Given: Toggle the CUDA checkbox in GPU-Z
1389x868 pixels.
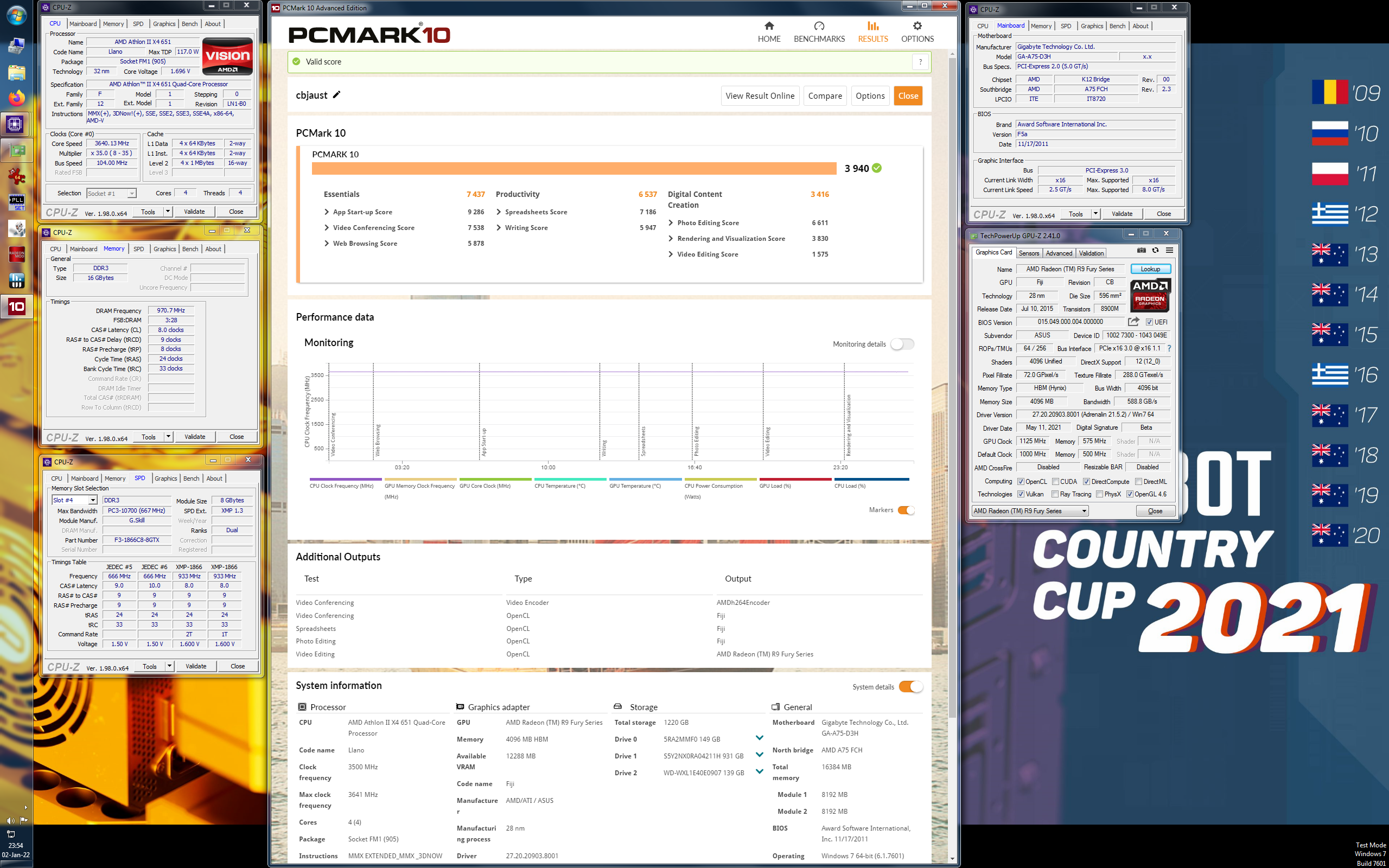Looking at the screenshot, I should click(1055, 482).
